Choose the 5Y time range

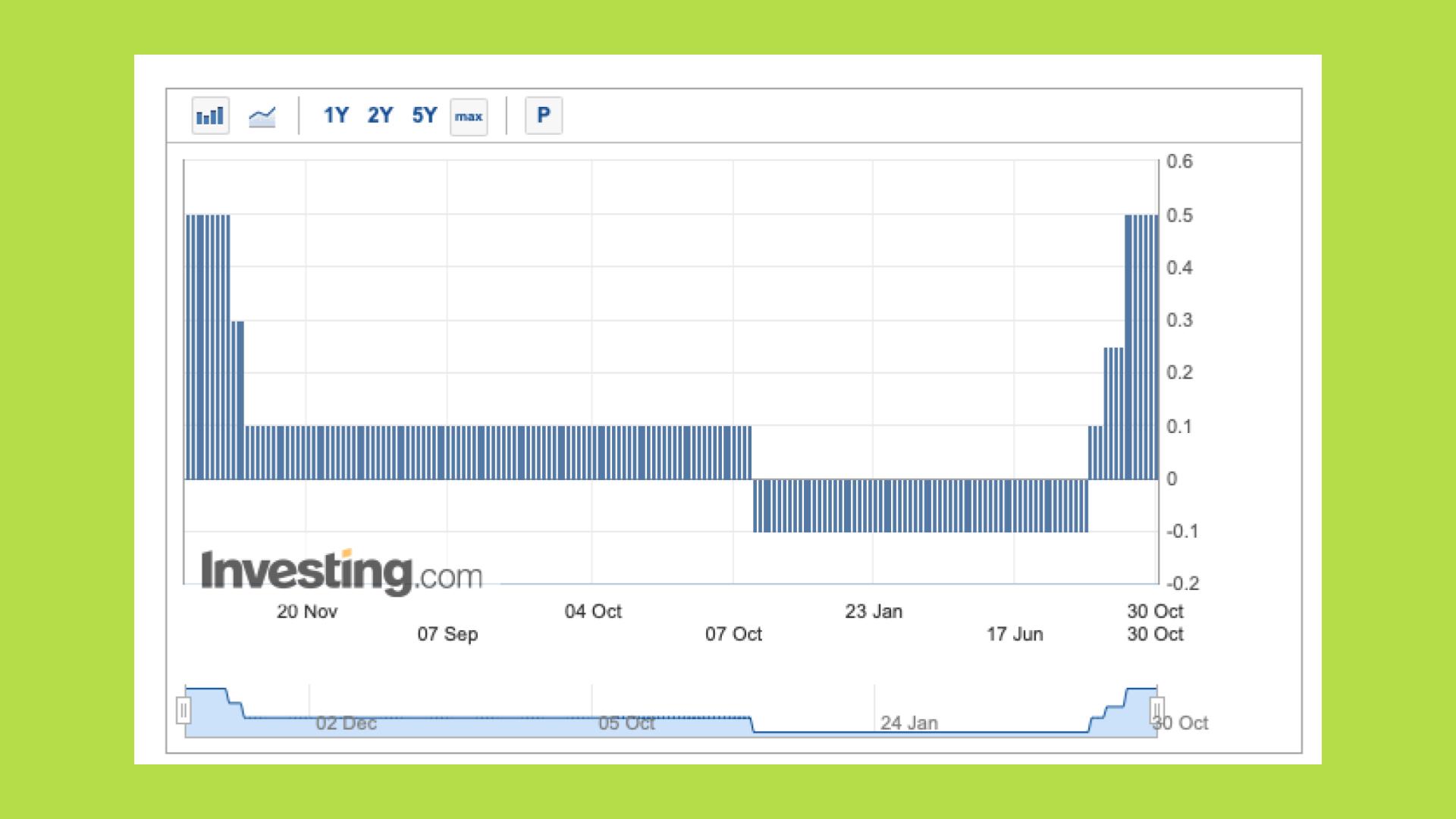coord(425,115)
